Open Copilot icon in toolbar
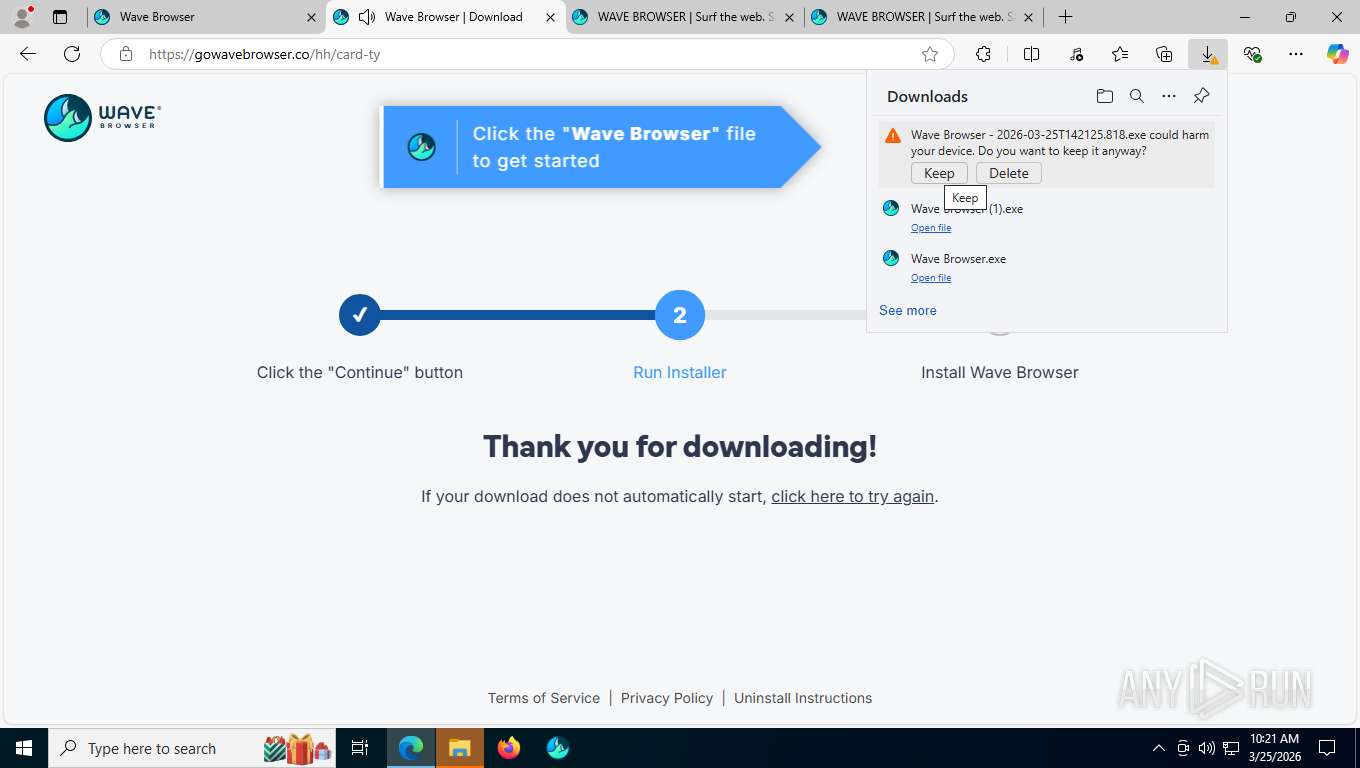Image resolution: width=1360 pixels, height=768 pixels. [1338, 54]
